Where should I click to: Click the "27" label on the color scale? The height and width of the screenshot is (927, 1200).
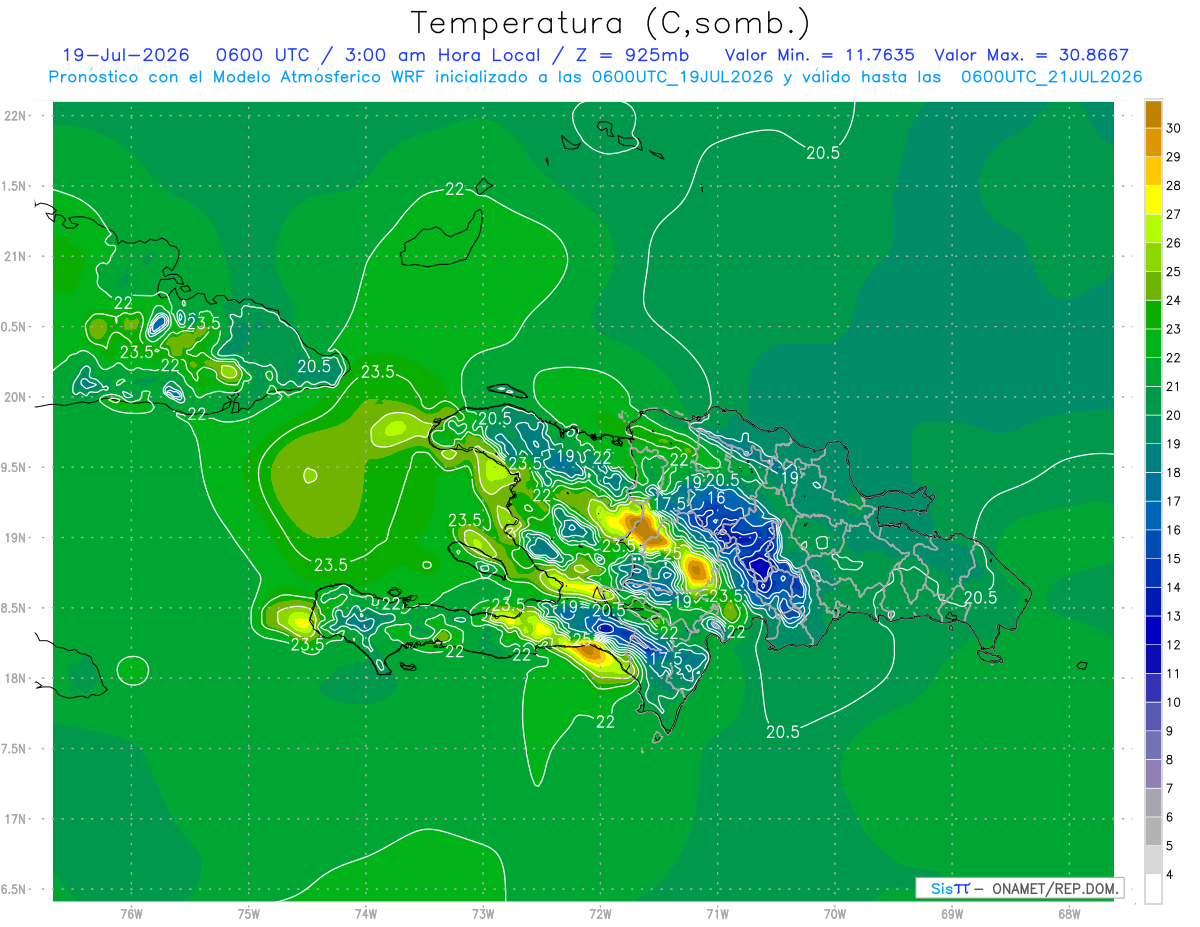1175,214
